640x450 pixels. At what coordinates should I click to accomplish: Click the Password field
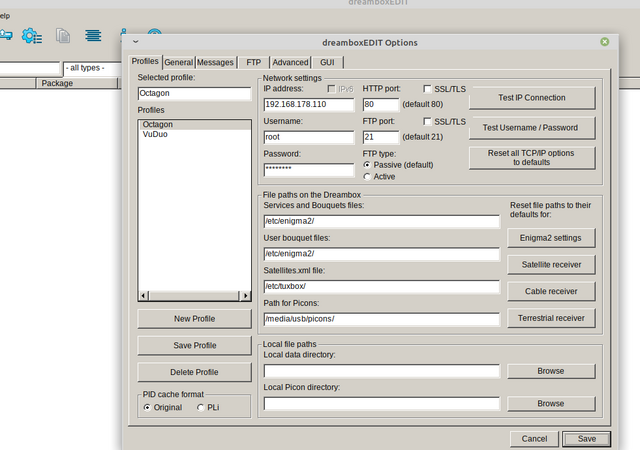click(x=309, y=169)
